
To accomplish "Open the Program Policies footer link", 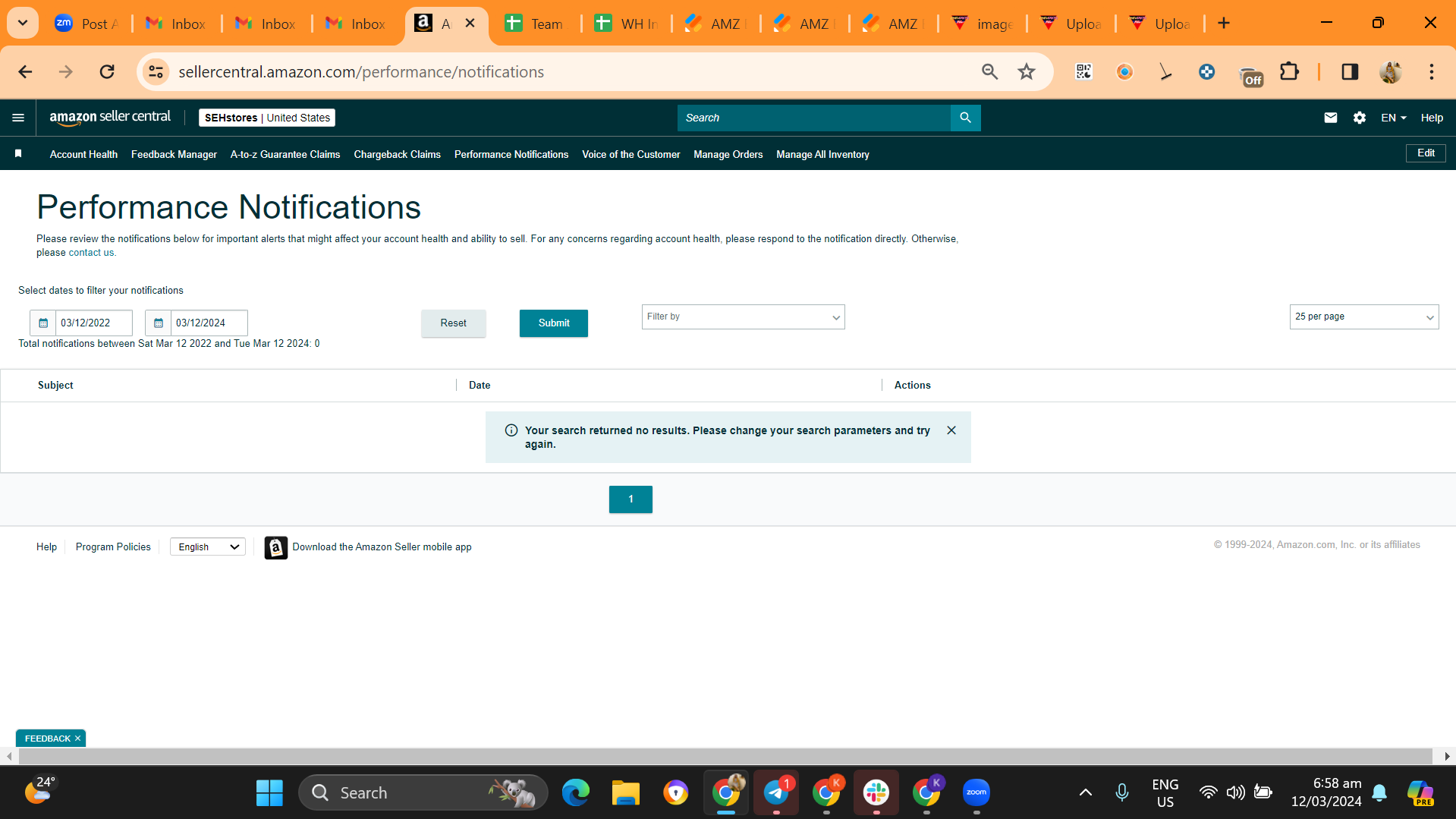I will [x=113, y=547].
